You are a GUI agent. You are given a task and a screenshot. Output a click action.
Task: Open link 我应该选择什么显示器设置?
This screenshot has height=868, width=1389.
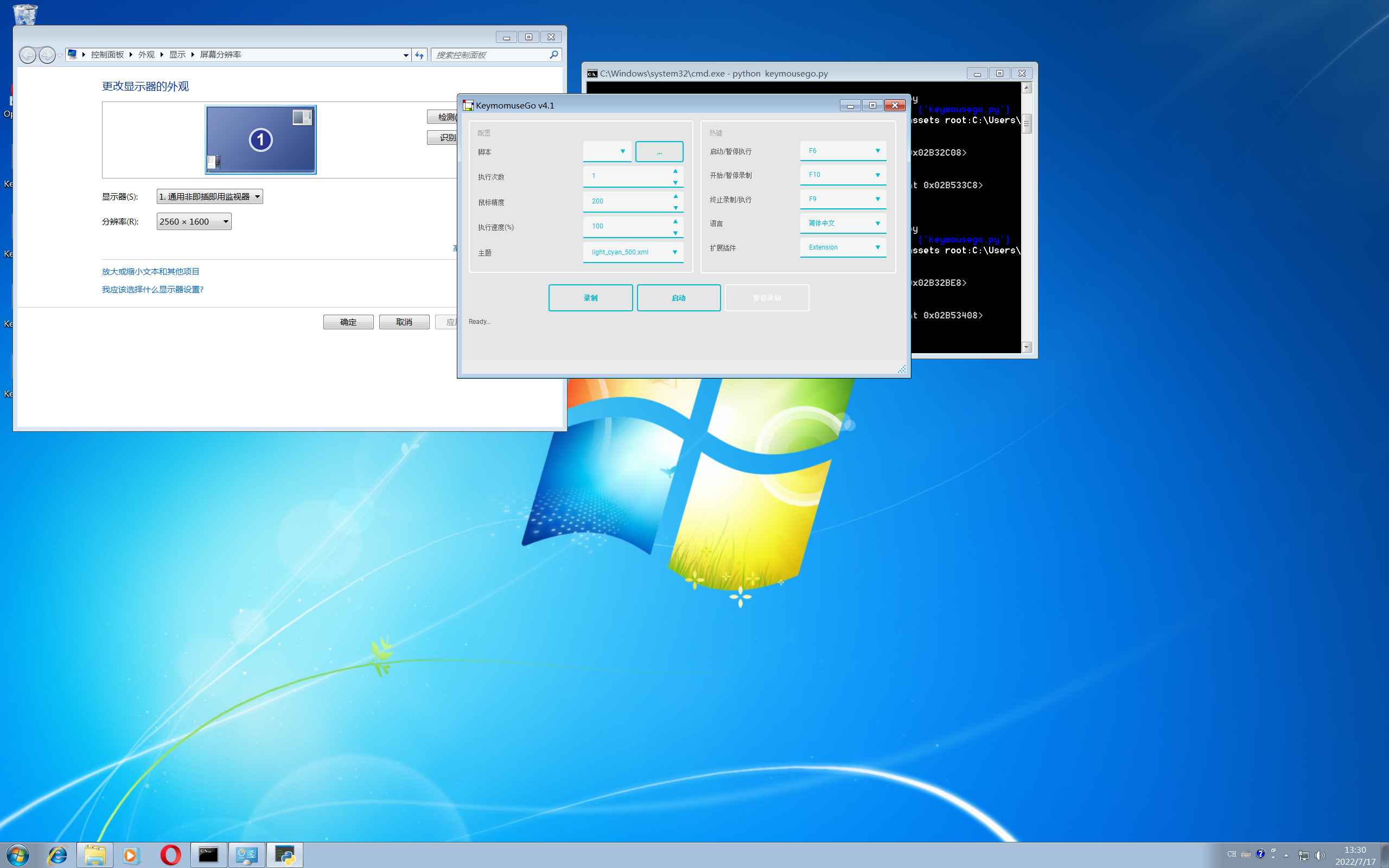tap(152, 289)
